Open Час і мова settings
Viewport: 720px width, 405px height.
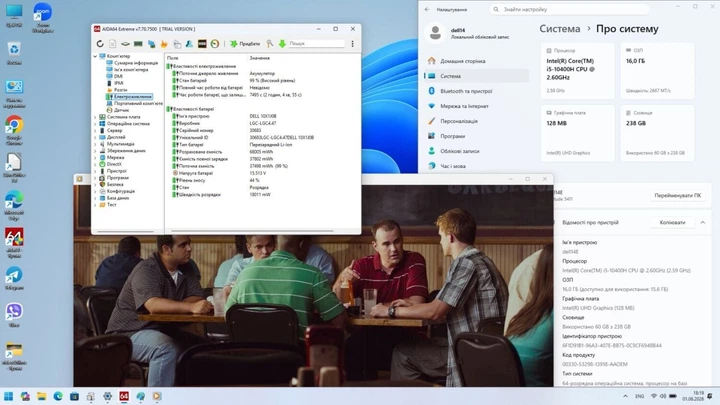(x=477, y=166)
